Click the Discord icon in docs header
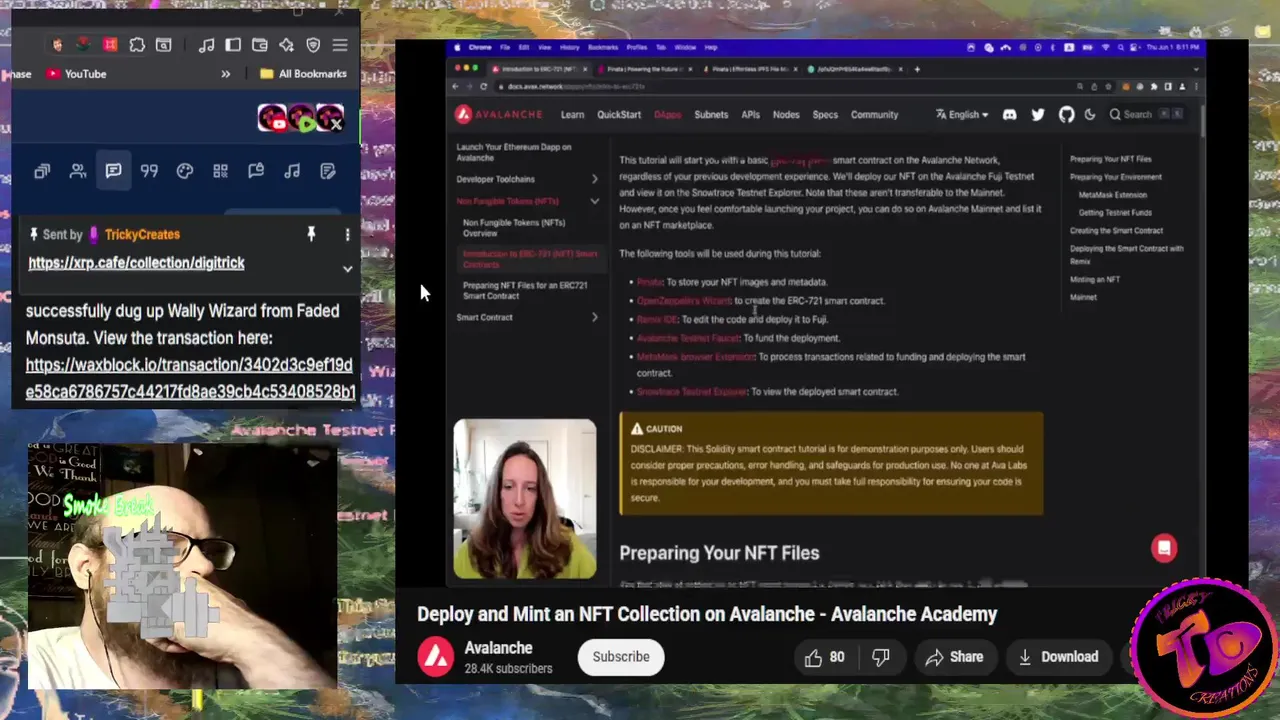1280x720 pixels. [1009, 115]
